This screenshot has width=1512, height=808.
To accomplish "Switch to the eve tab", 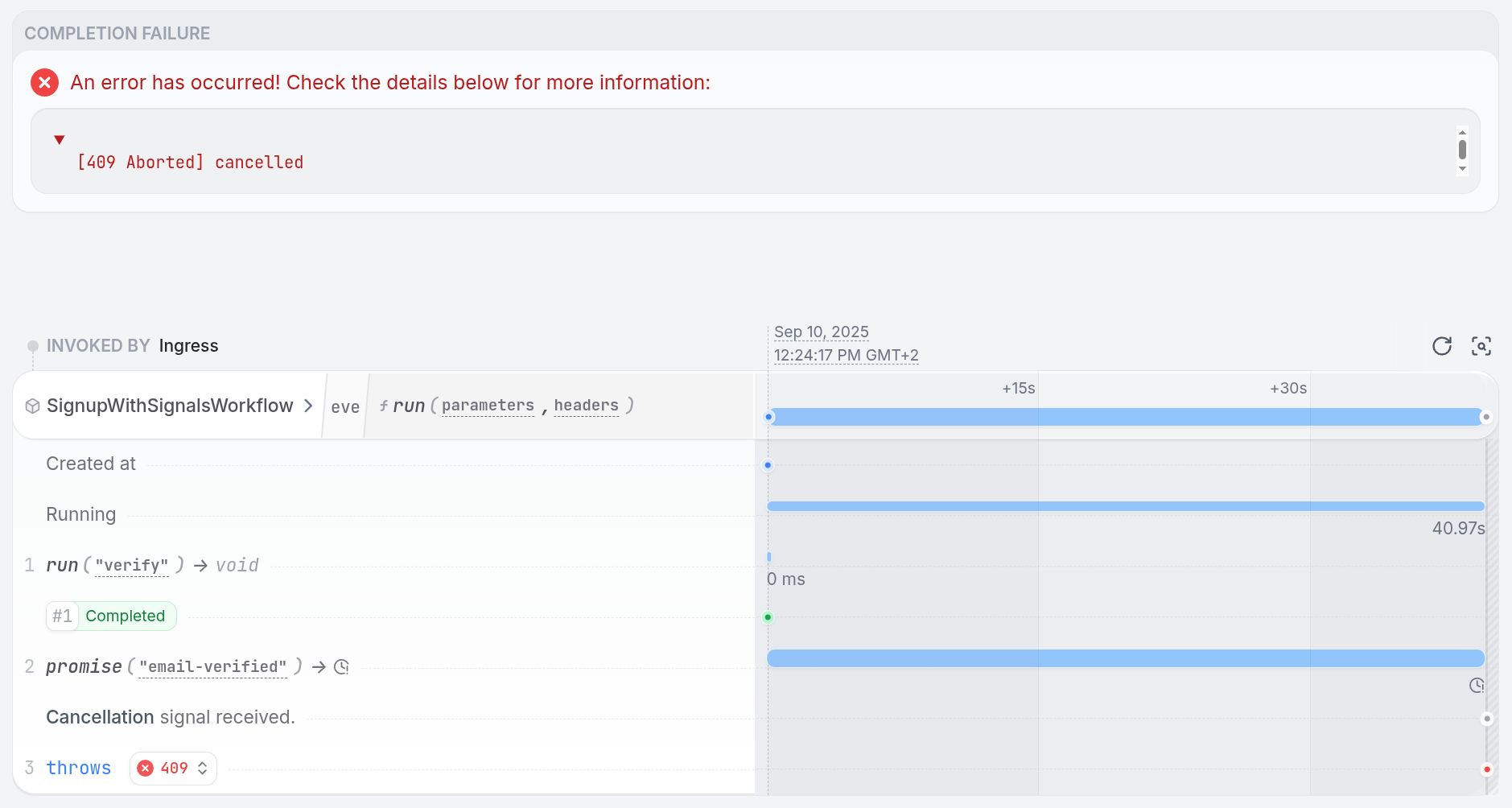I will [x=345, y=406].
